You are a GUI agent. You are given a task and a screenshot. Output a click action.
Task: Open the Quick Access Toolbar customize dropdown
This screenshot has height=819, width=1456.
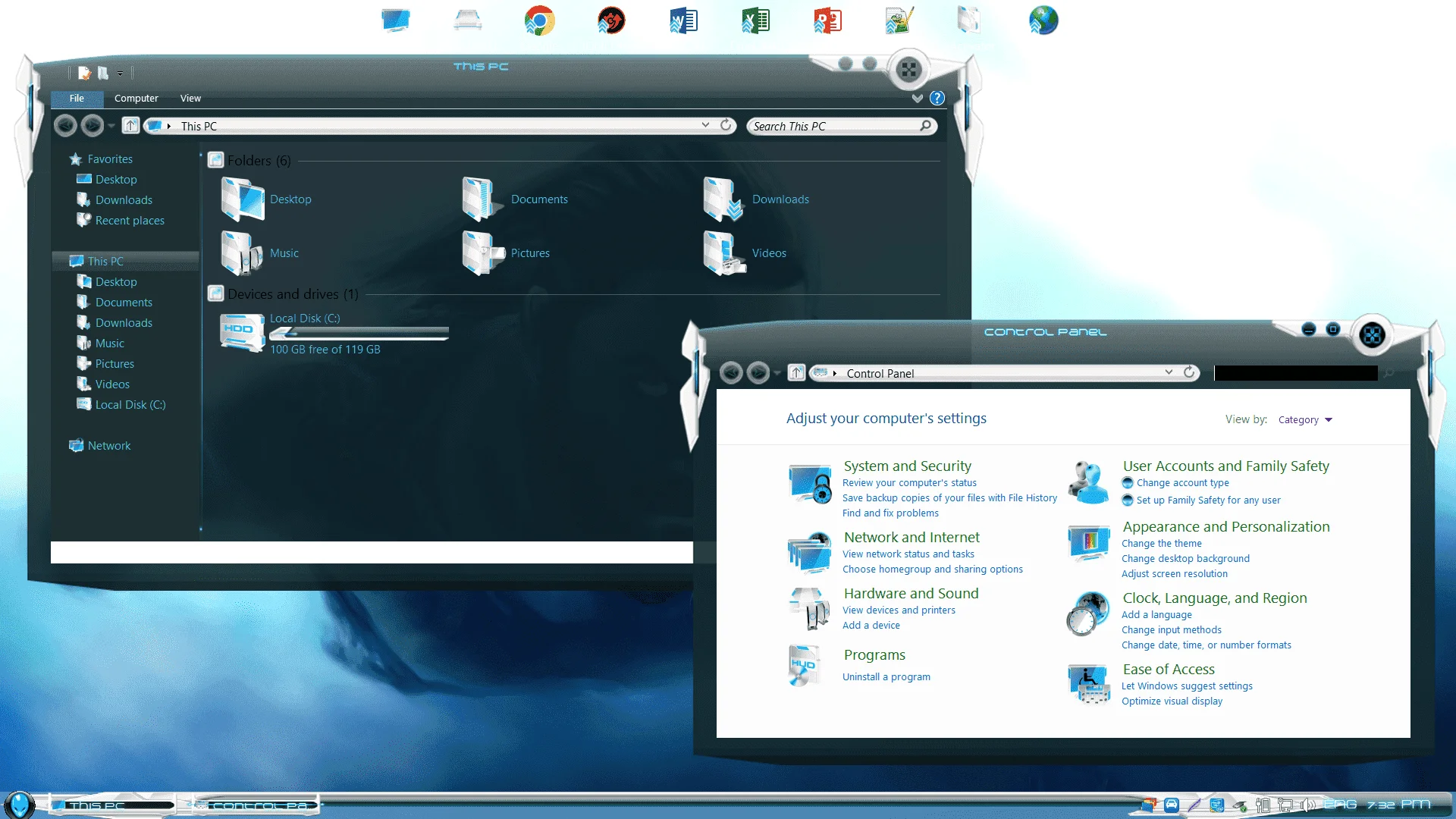pyautogui.click(x=120, y=74)
